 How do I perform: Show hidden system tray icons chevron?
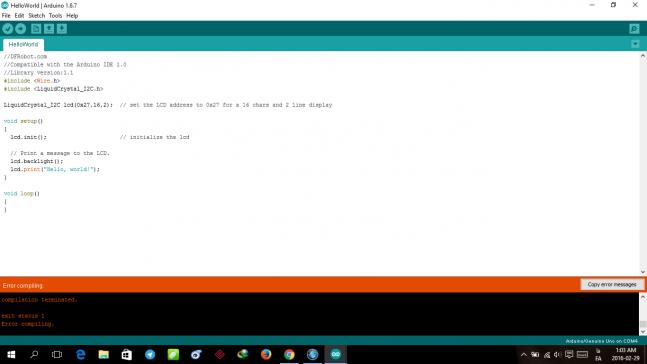click(x=524, y=355)
